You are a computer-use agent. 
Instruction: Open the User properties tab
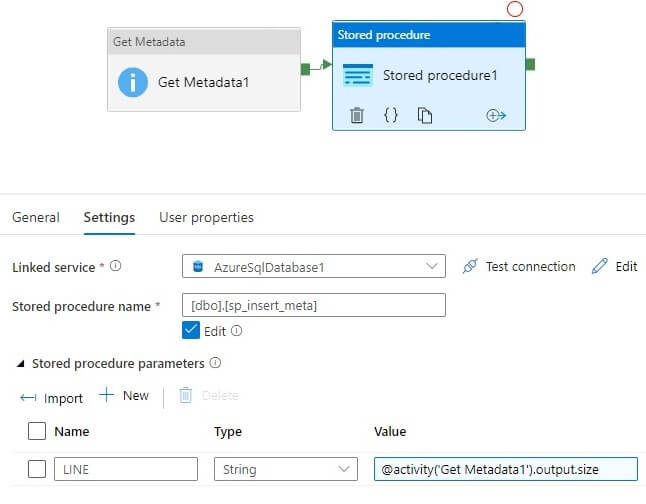click(206, 217)
